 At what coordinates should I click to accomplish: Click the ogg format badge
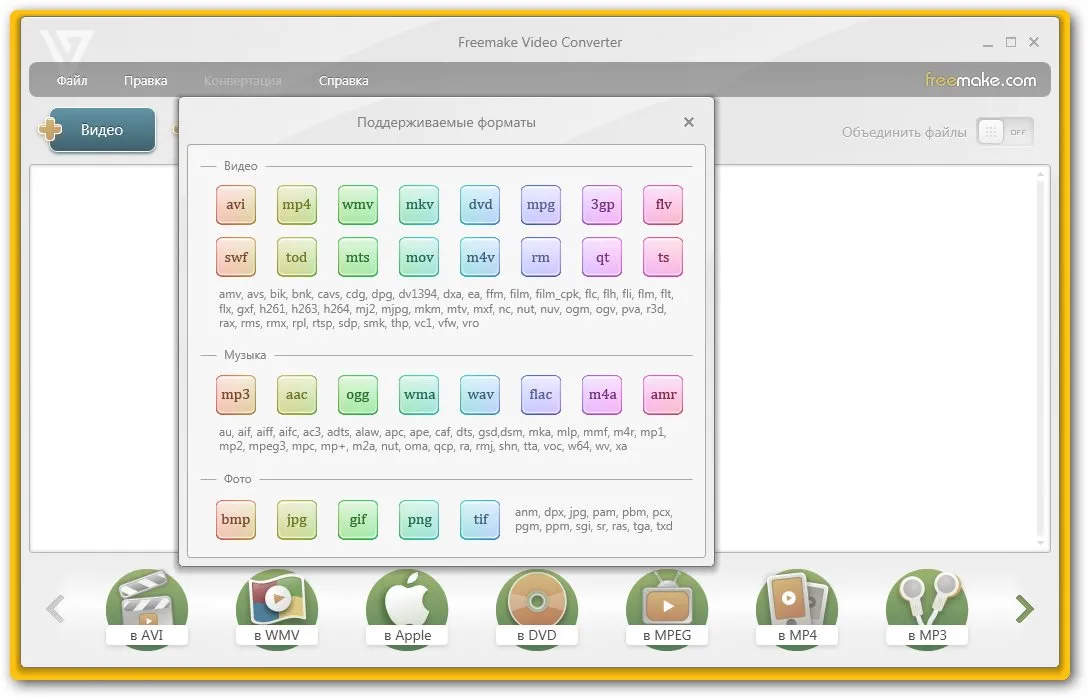coord(358,395)
